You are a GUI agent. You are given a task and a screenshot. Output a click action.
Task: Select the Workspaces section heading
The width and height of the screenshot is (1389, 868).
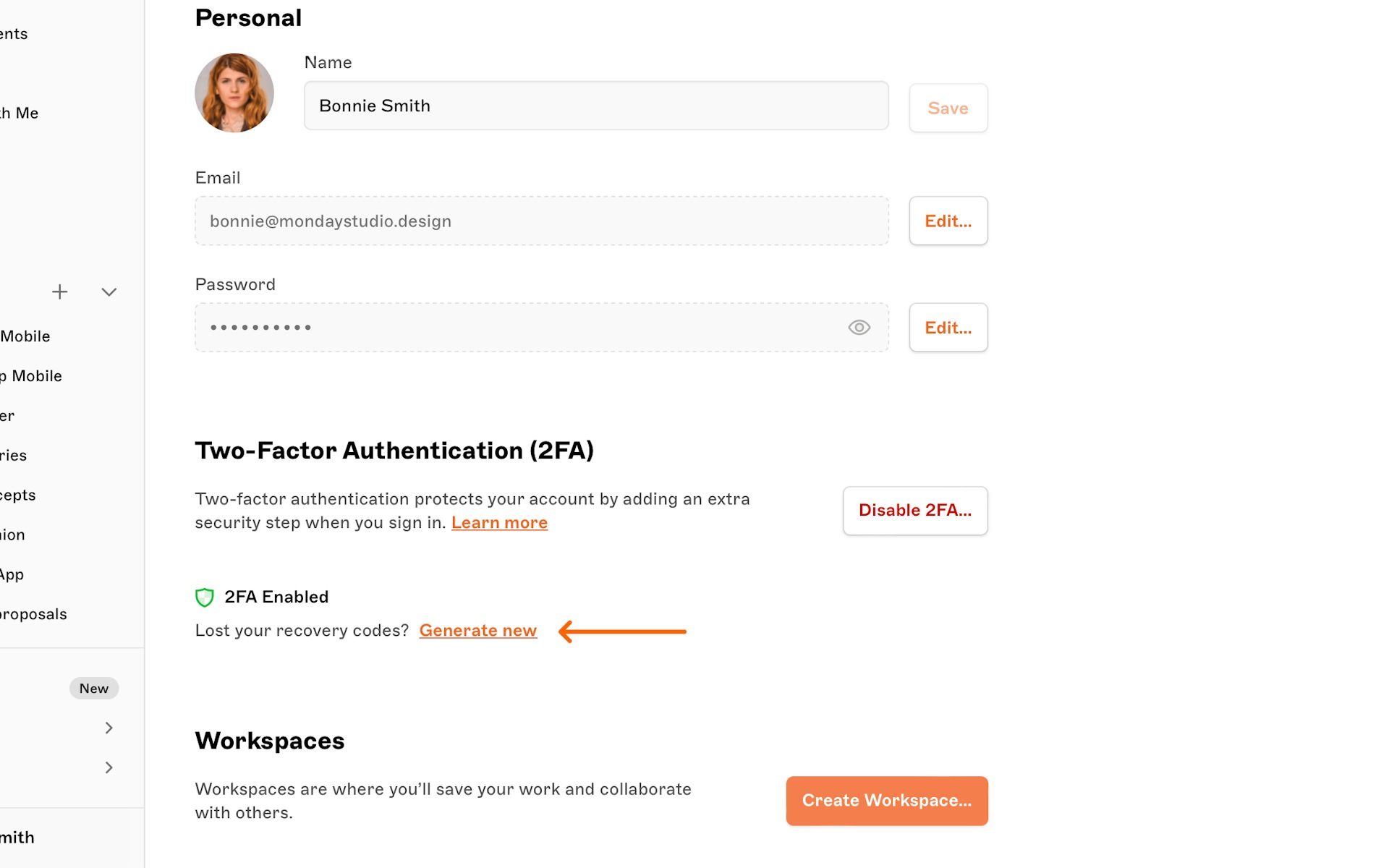[x=270, y=740]
